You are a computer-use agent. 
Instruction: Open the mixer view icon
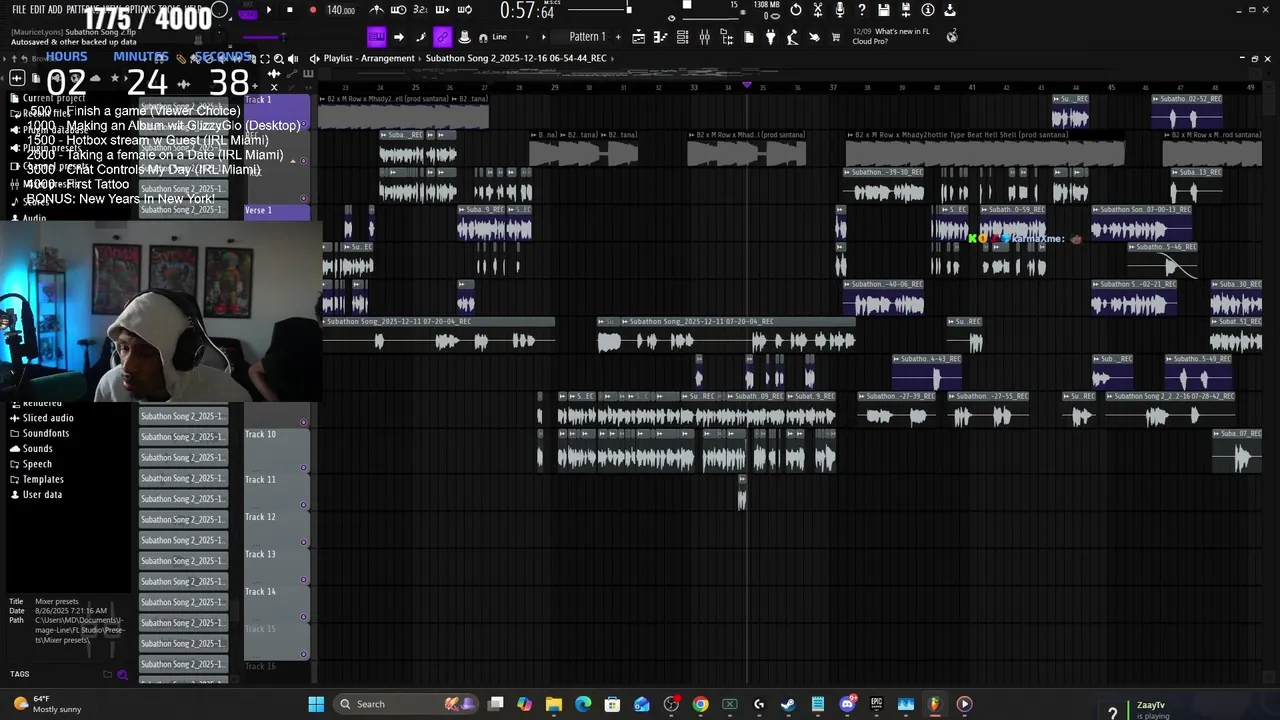coord(704,37)
